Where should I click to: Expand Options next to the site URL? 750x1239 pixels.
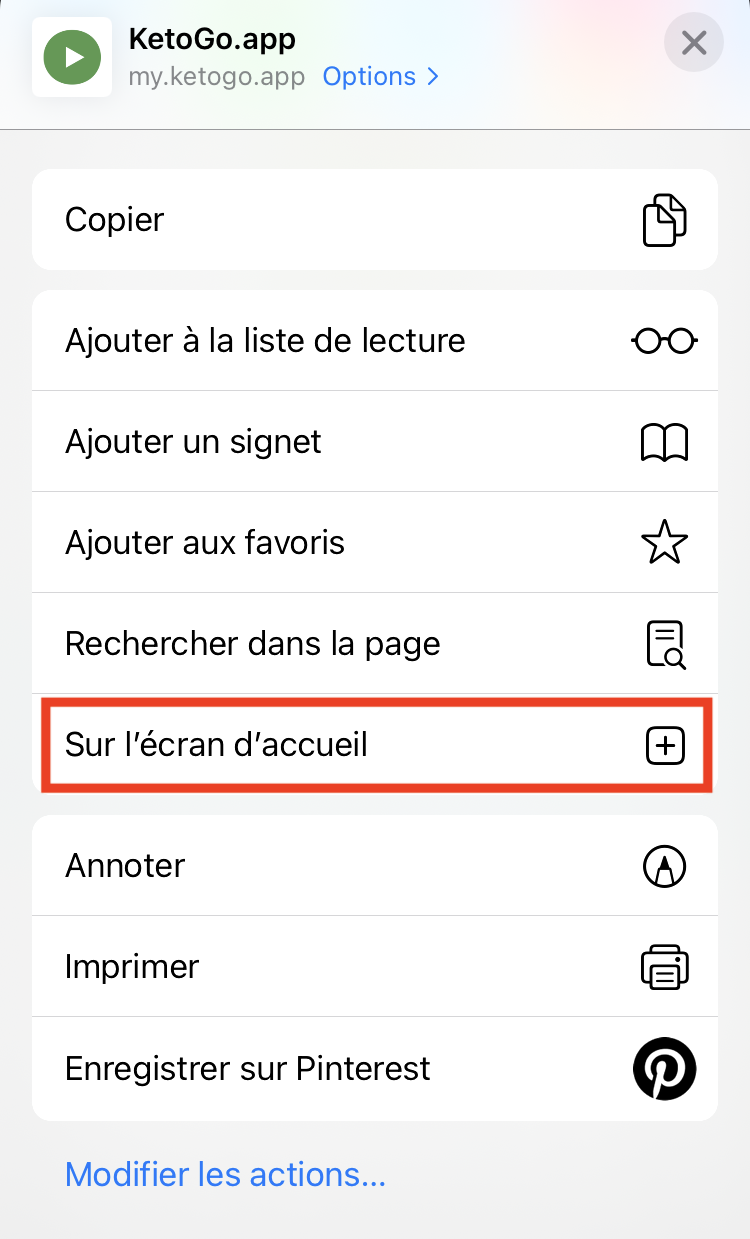point(381,77)
